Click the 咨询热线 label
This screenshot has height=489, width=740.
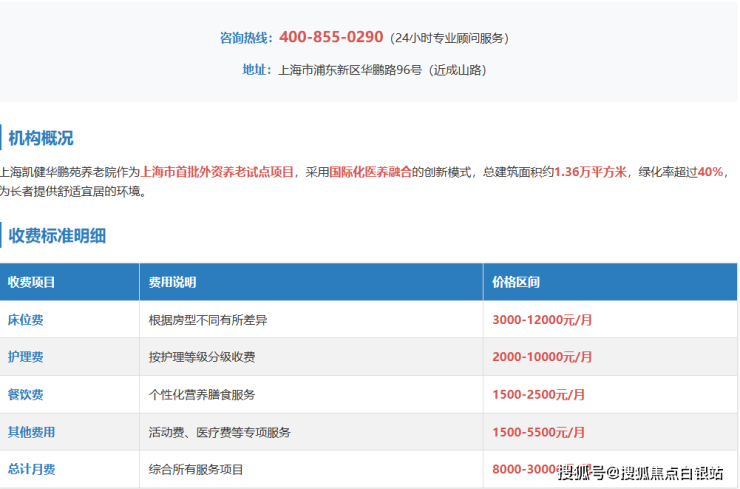point(245,38)
